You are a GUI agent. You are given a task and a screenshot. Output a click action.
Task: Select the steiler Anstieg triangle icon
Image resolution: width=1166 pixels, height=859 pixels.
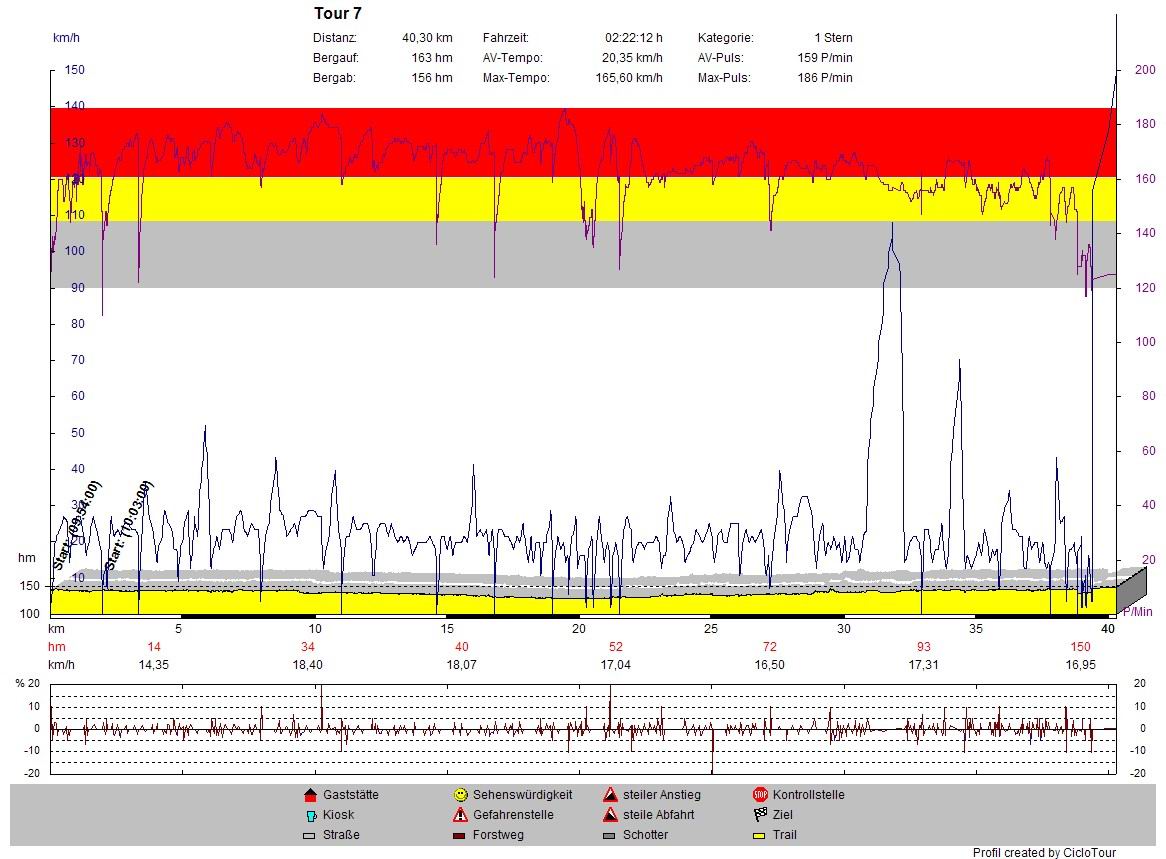pyautogui.click(x=610, y=795)
